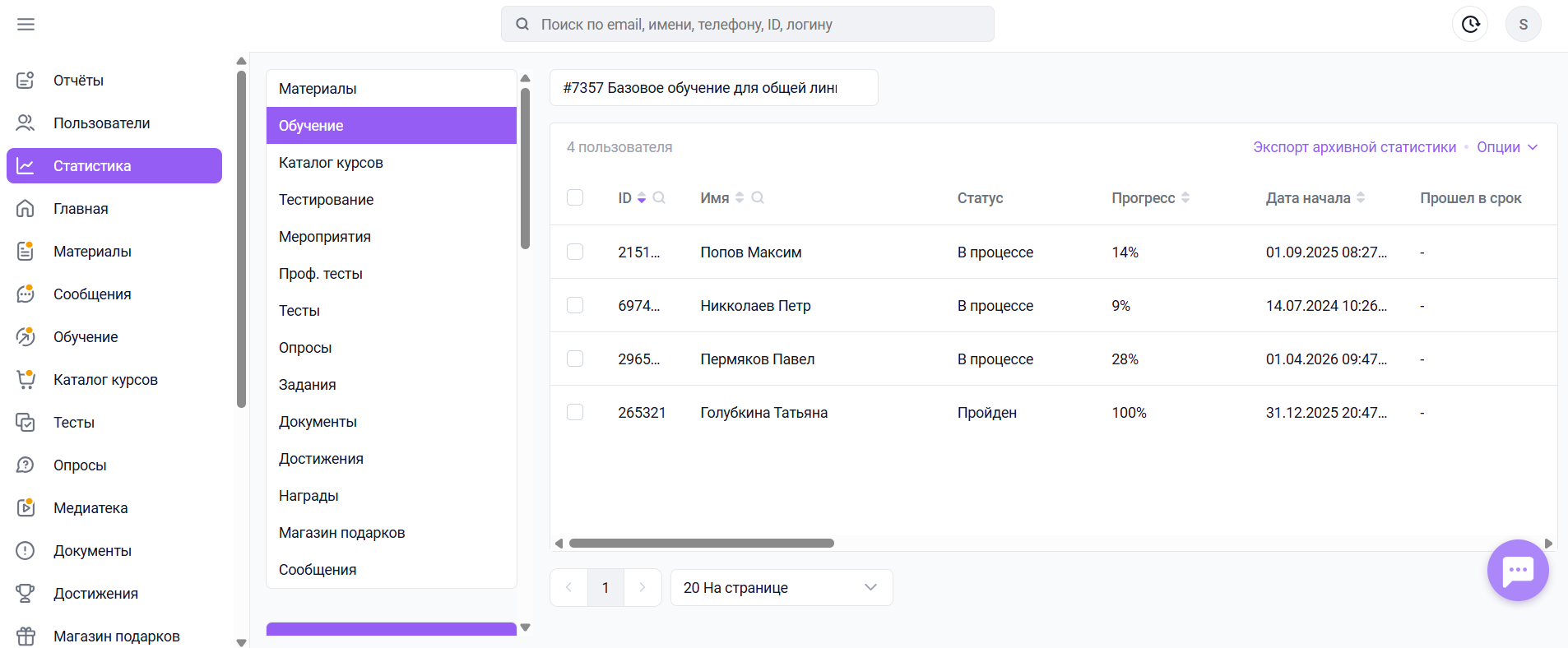Screen dimensions: 1568x648
Task: Select Тестирование in statistics submenu
Action: (326, 200)
